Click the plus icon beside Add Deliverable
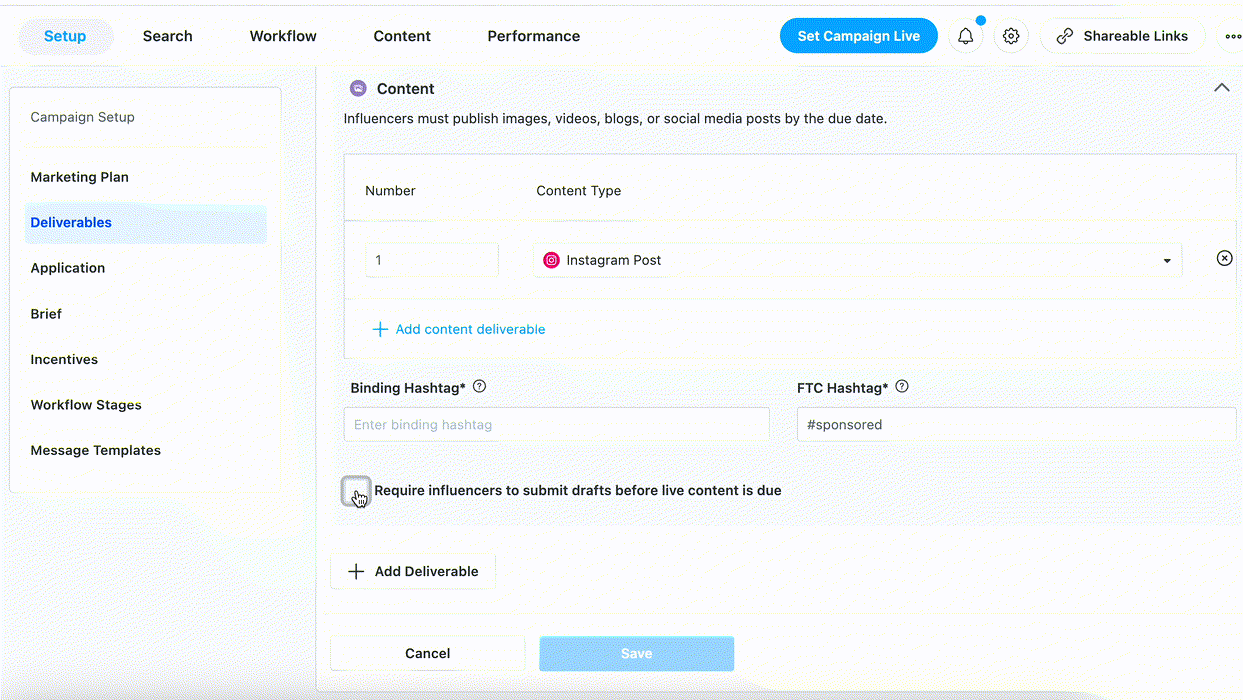1243x700 pixels. point(356,572)
